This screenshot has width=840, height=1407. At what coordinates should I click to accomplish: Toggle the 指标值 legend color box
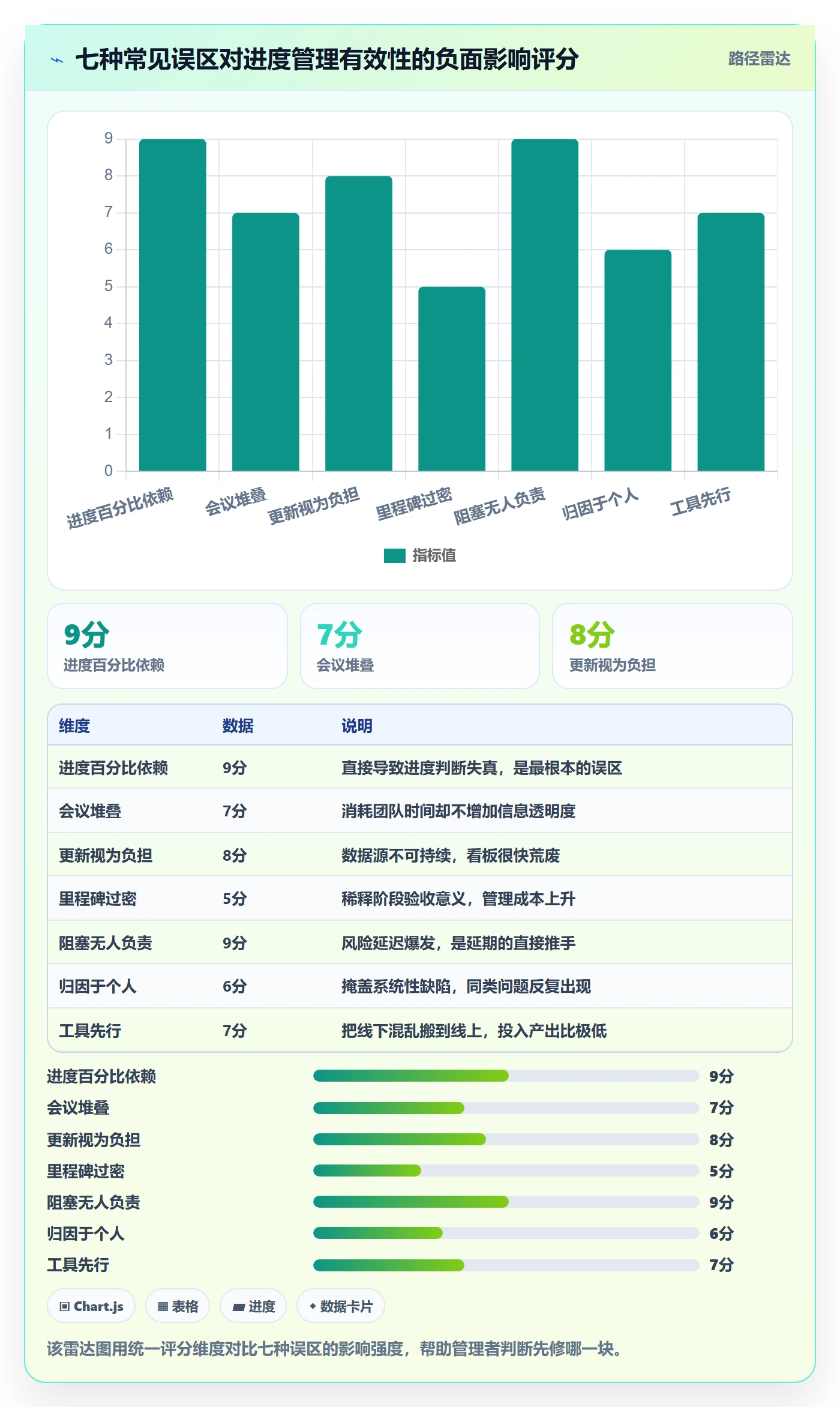[394, 556]
